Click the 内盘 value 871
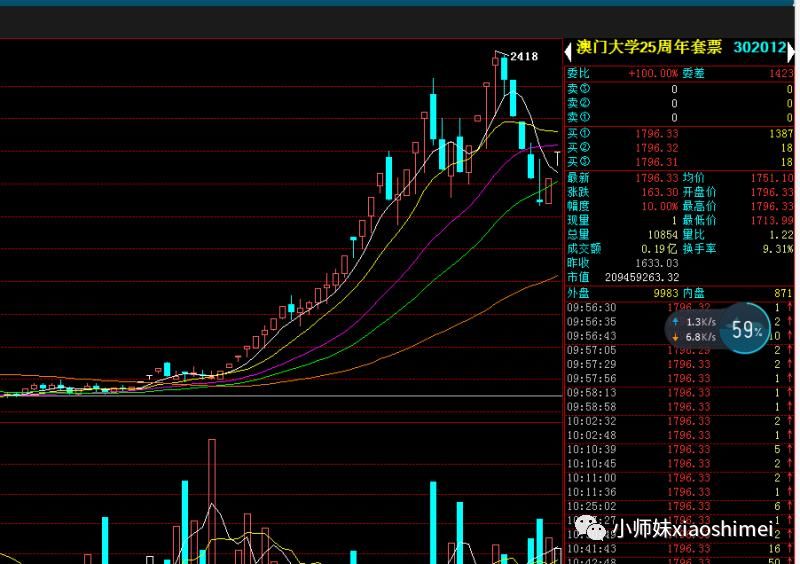The image size is (800, 564). [784, 293]
